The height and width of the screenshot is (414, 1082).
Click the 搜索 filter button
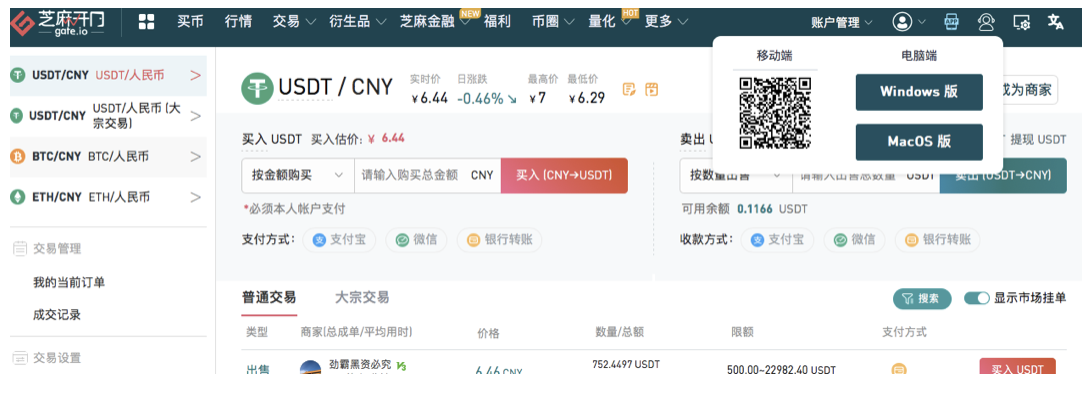coord(922,299)
